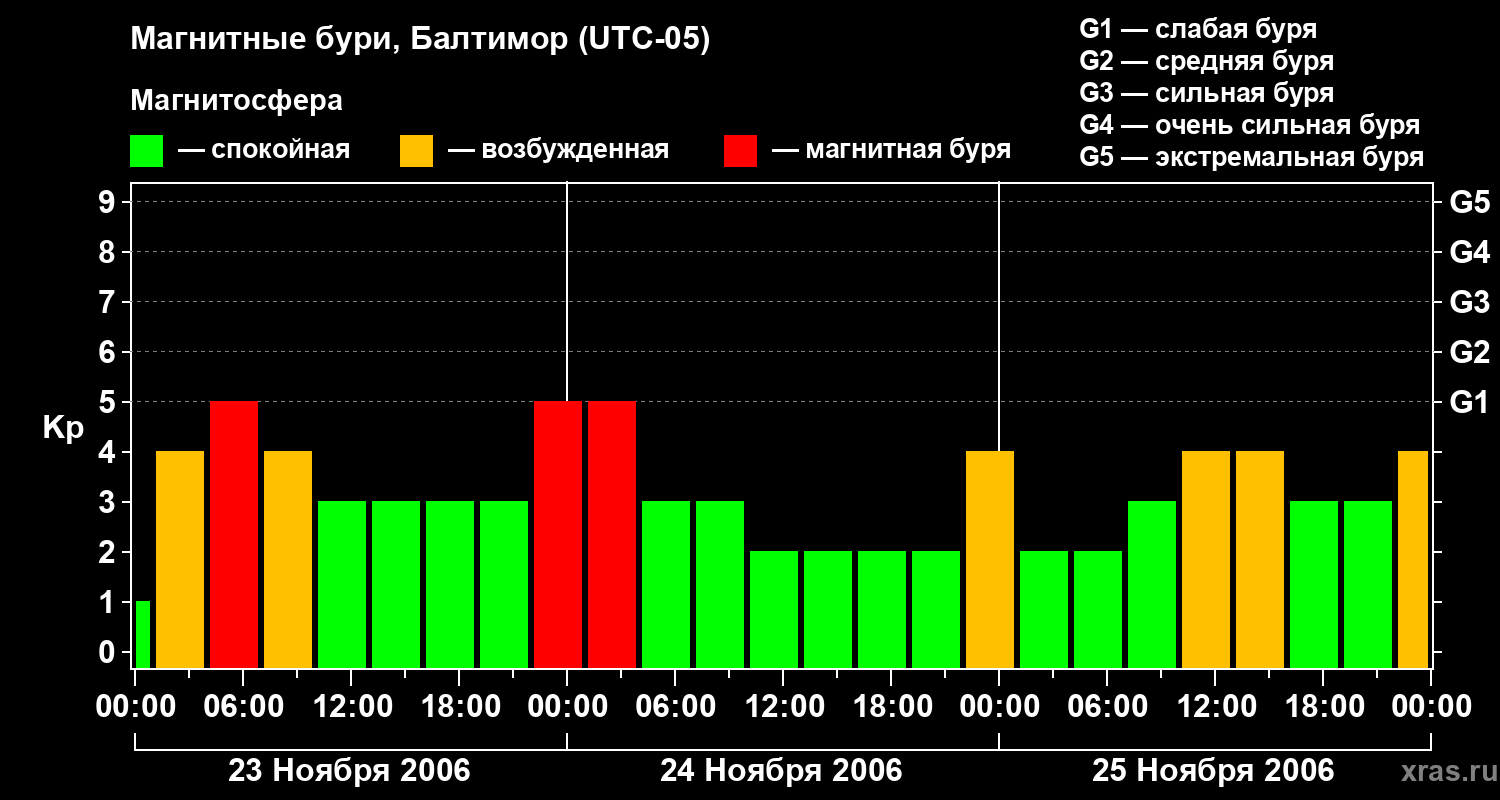Click the 'G5 — экстремальная буря' legend line

pos(1252,157)
